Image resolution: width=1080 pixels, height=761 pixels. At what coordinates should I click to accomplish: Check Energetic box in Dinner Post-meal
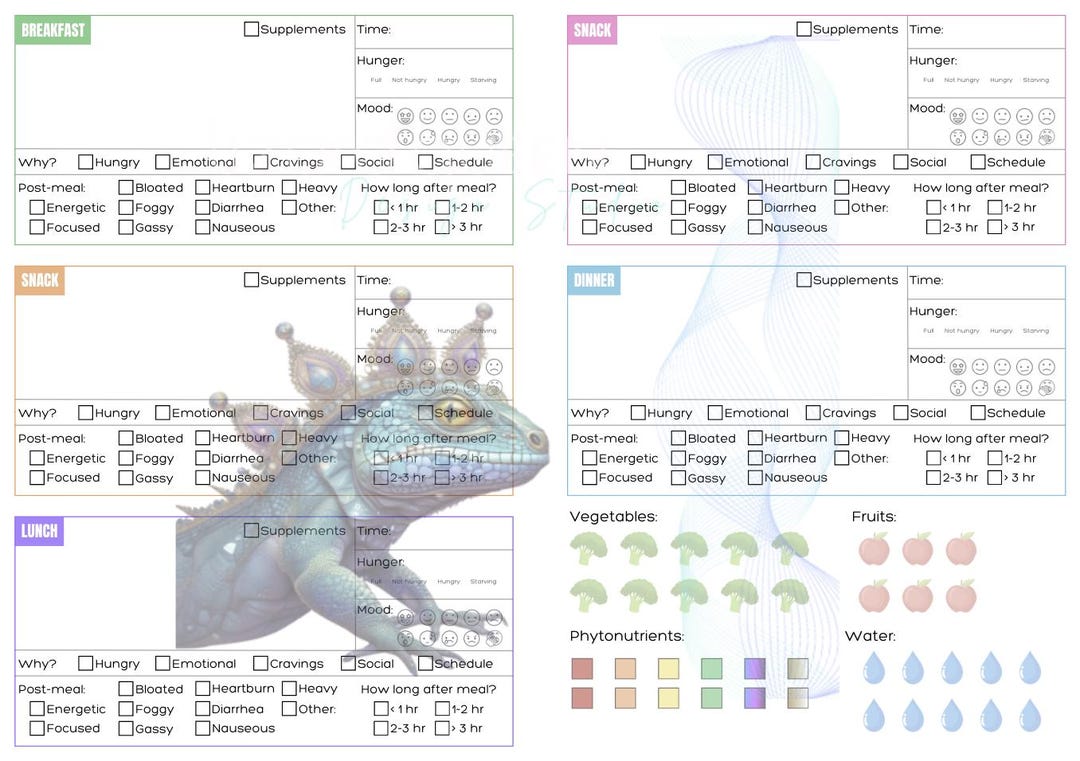589,458
